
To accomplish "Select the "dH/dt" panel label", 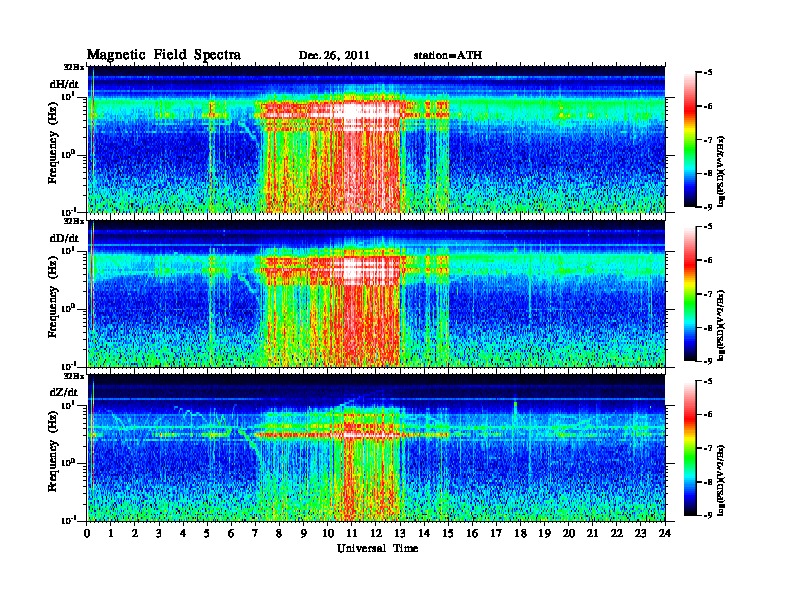I will pos(64,84).
